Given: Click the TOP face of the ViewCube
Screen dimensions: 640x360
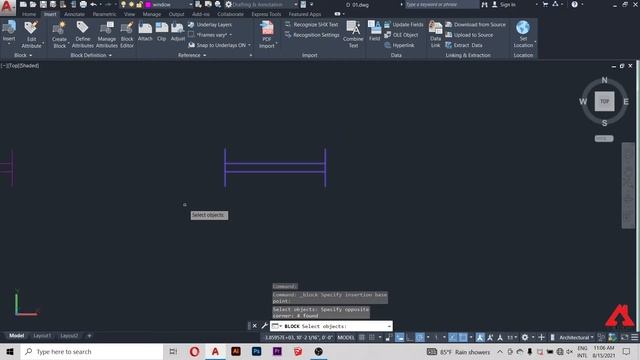Looking at the screenshot, I should [x=604, y=101].
